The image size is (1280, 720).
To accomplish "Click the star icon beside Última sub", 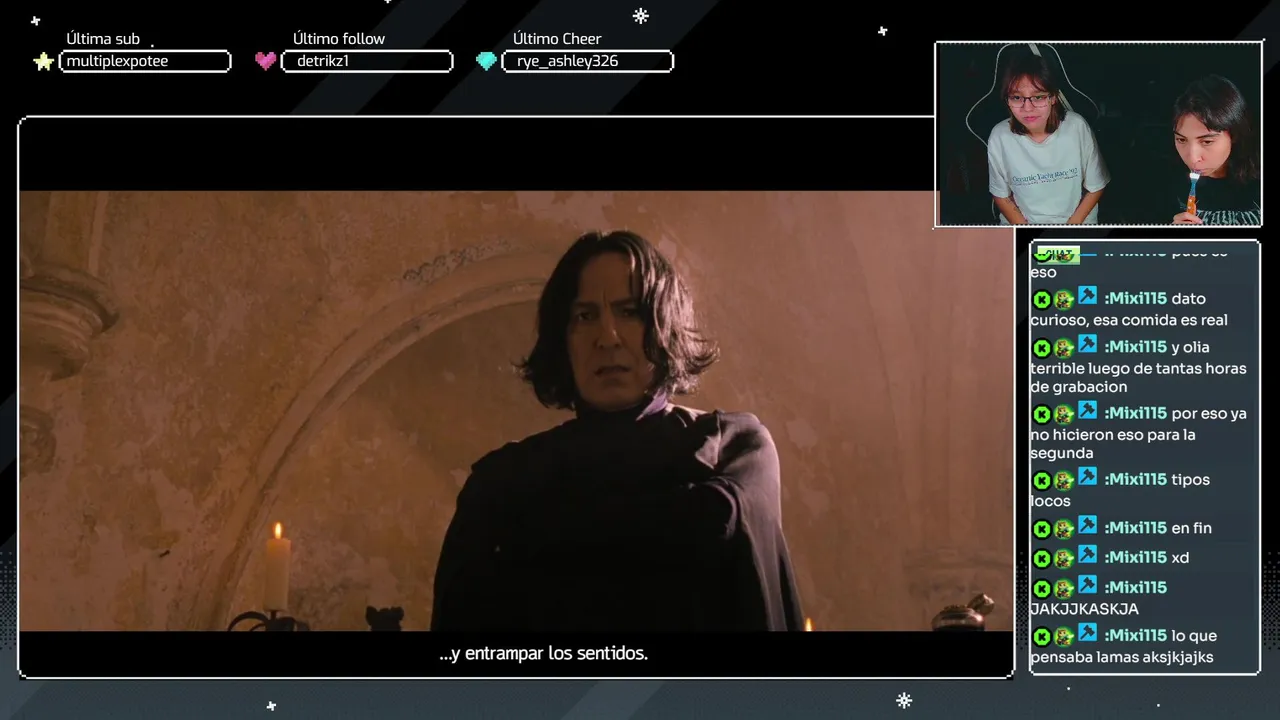I will [x=43, y=62].
